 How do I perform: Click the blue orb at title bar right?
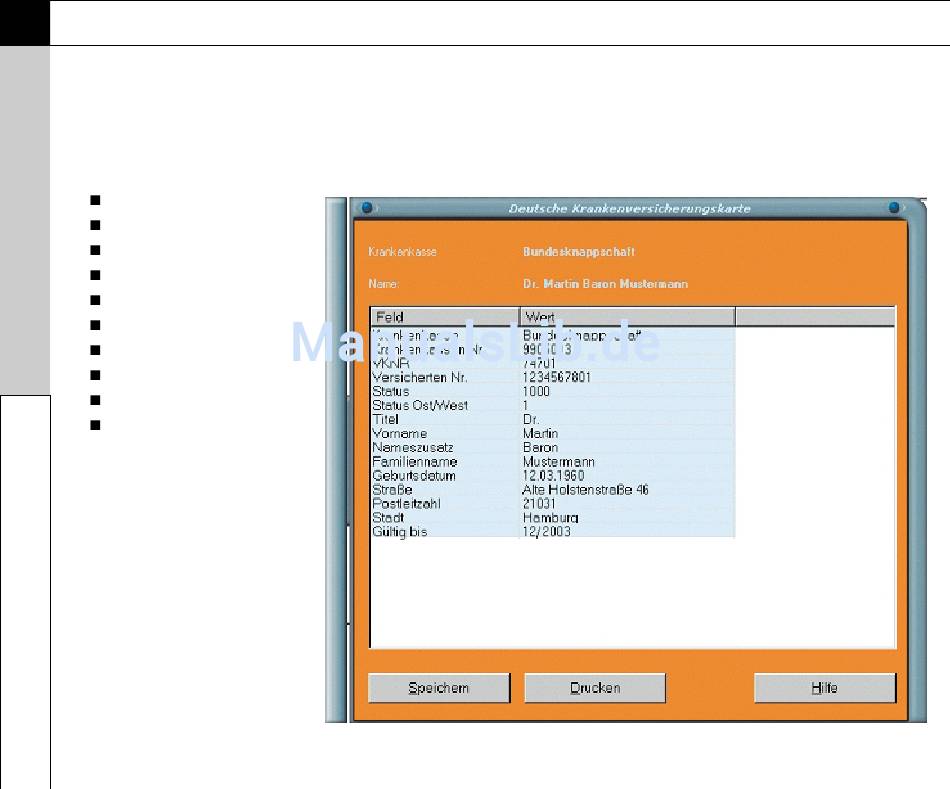(894, 207)
